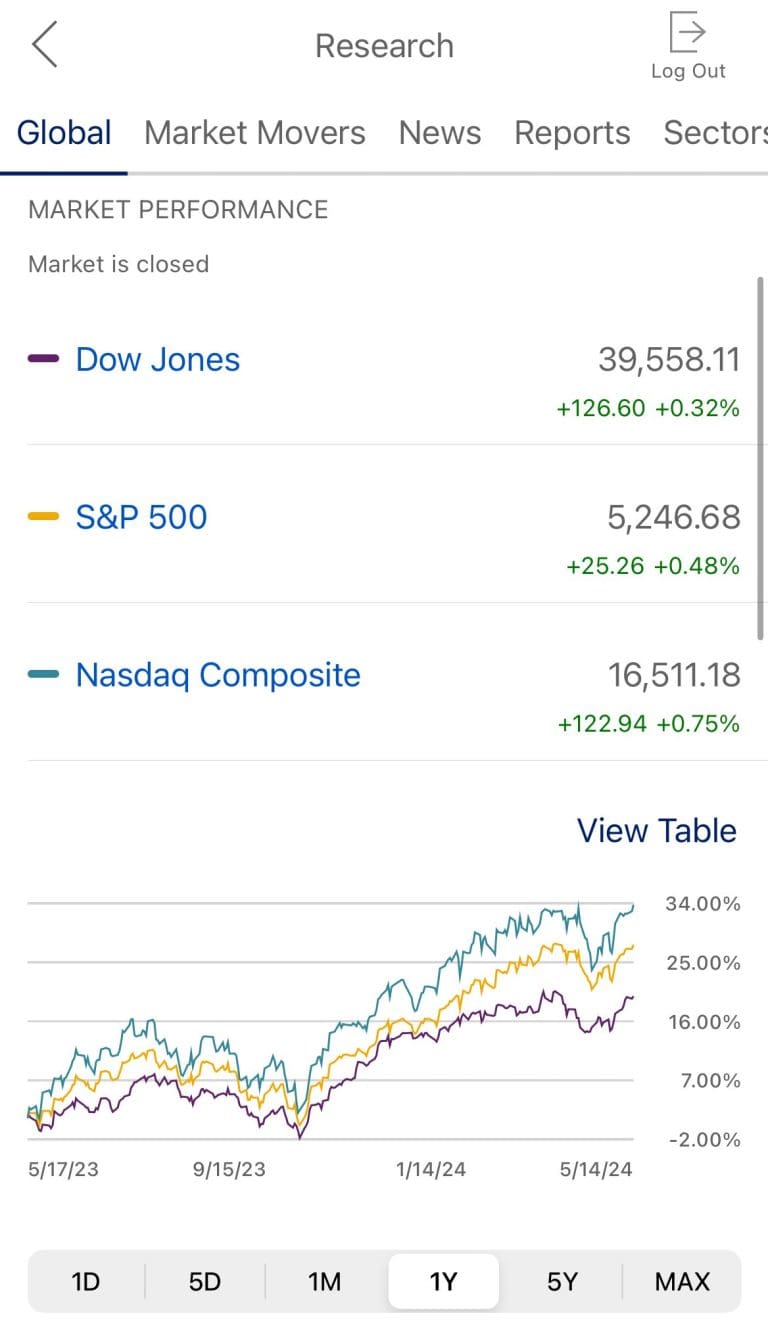Go to the News tab
Screen dimensions: 768x1326
(440, 133)
